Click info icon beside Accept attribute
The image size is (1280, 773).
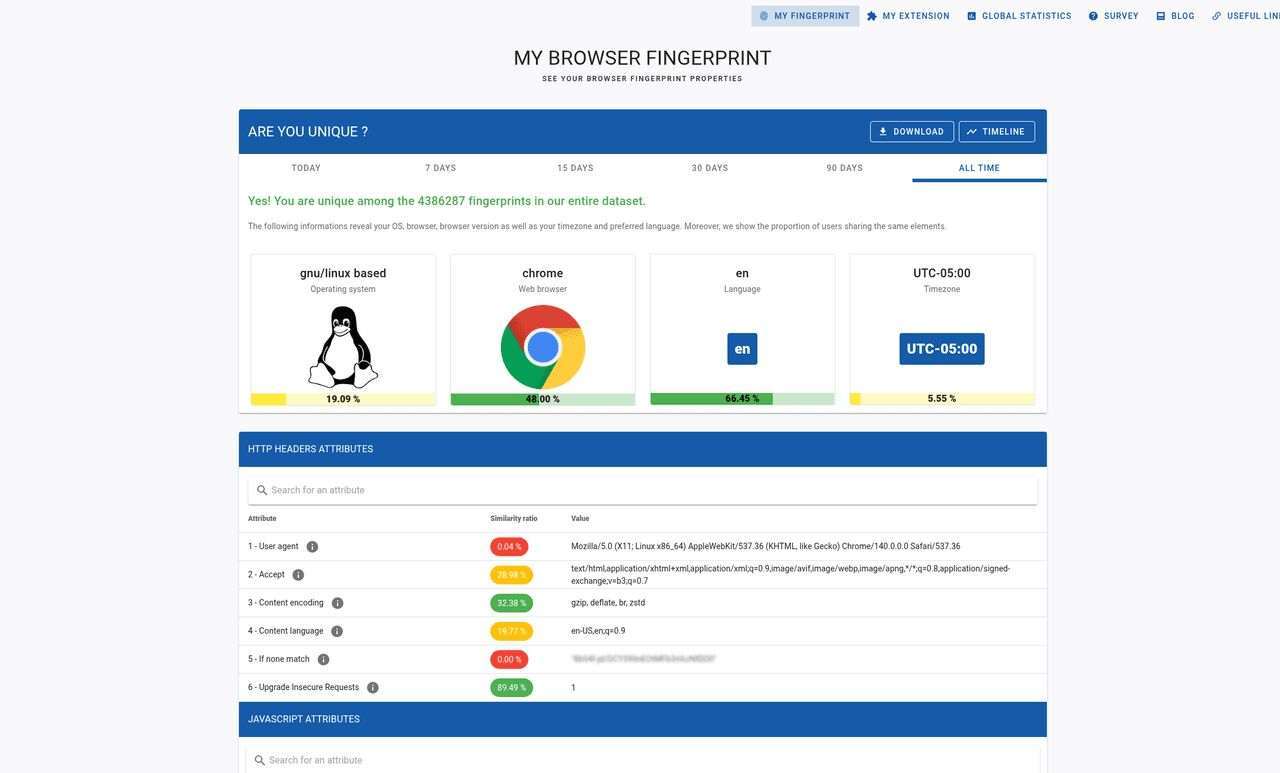[298, 575]
